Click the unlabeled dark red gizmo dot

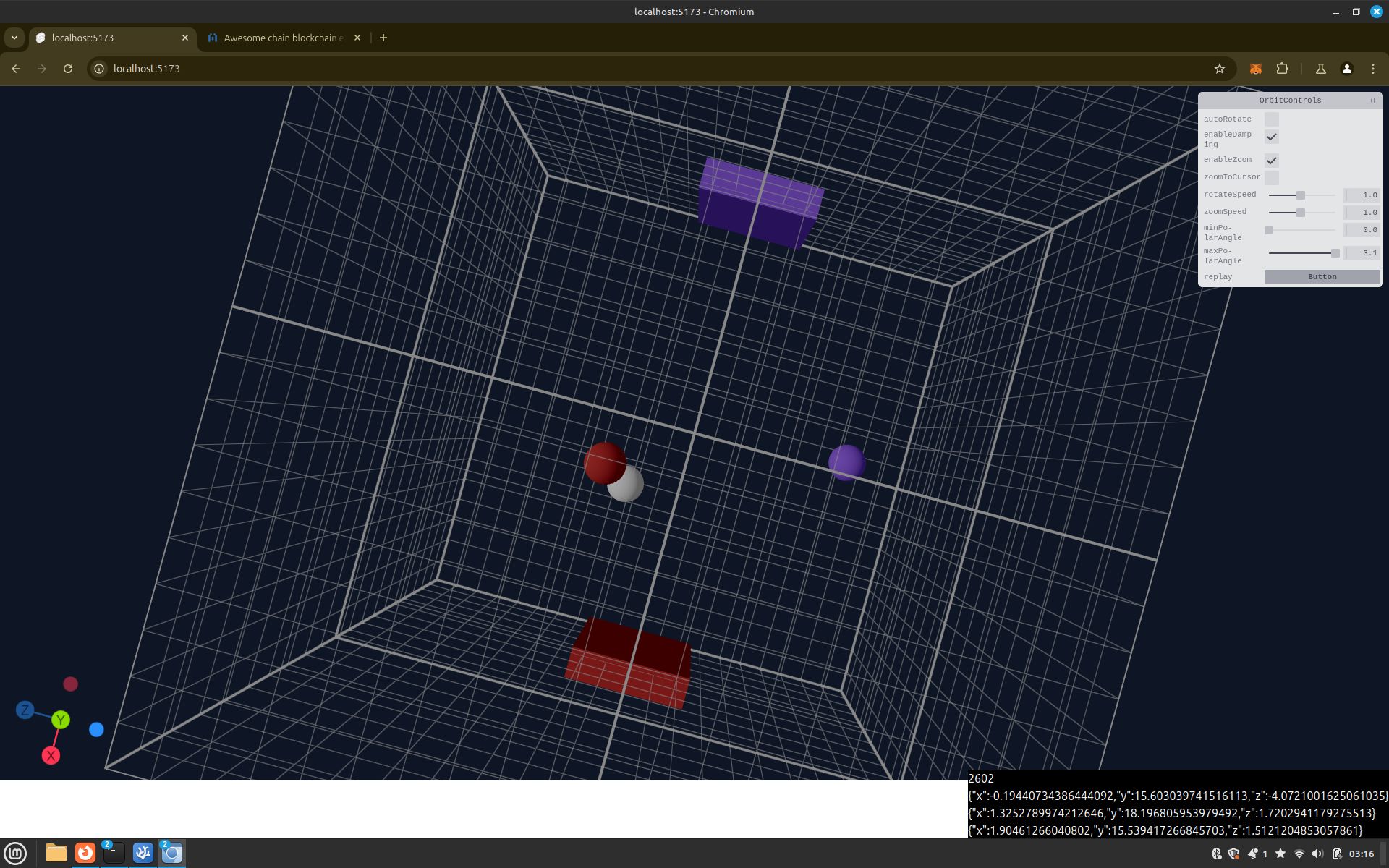pos(70,684)
